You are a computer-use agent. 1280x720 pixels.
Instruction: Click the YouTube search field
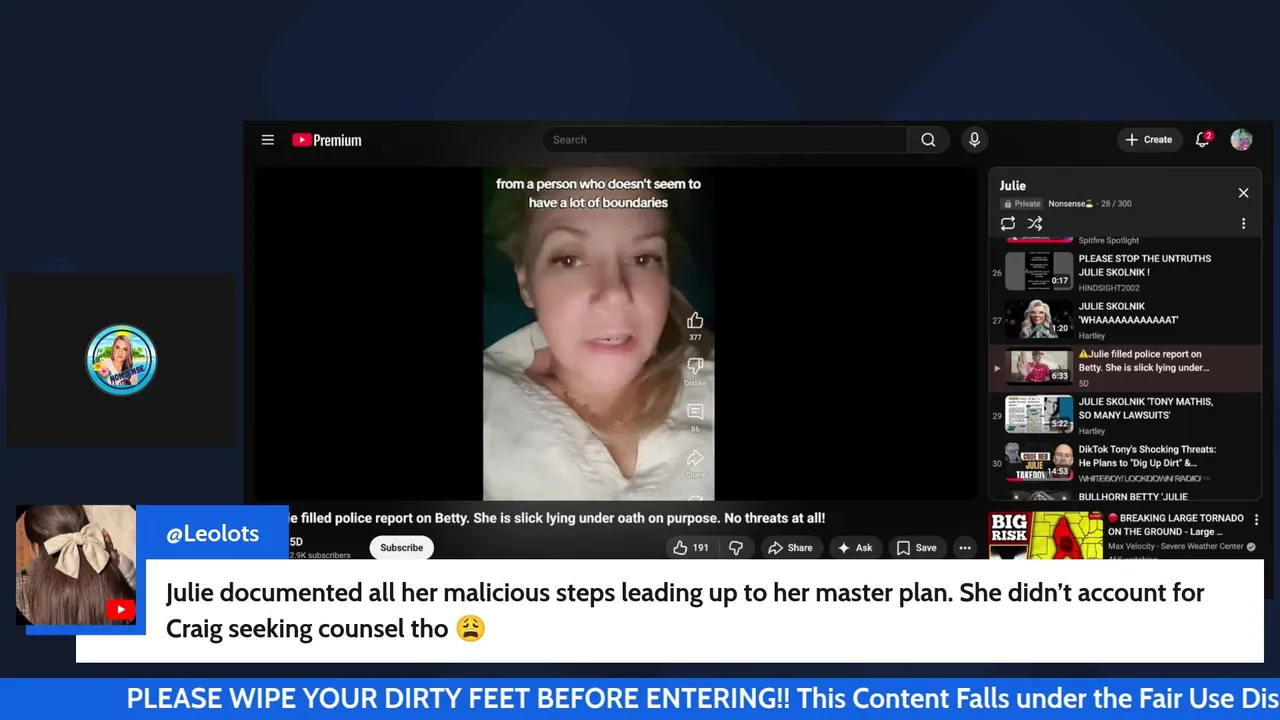point(725,140)
